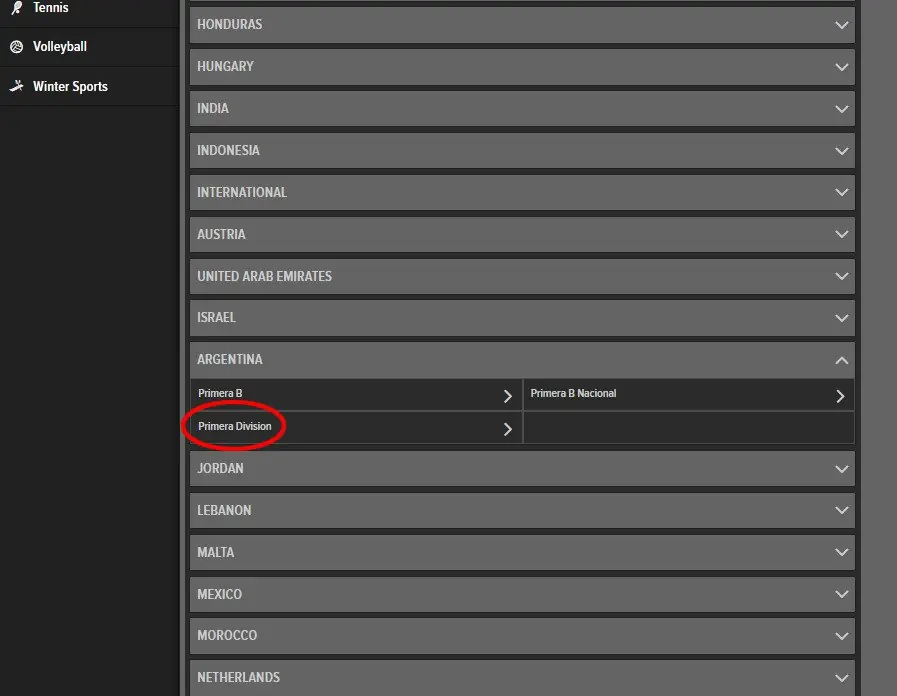Click the INTERNATIONAL header text

(x=242, y=192)
